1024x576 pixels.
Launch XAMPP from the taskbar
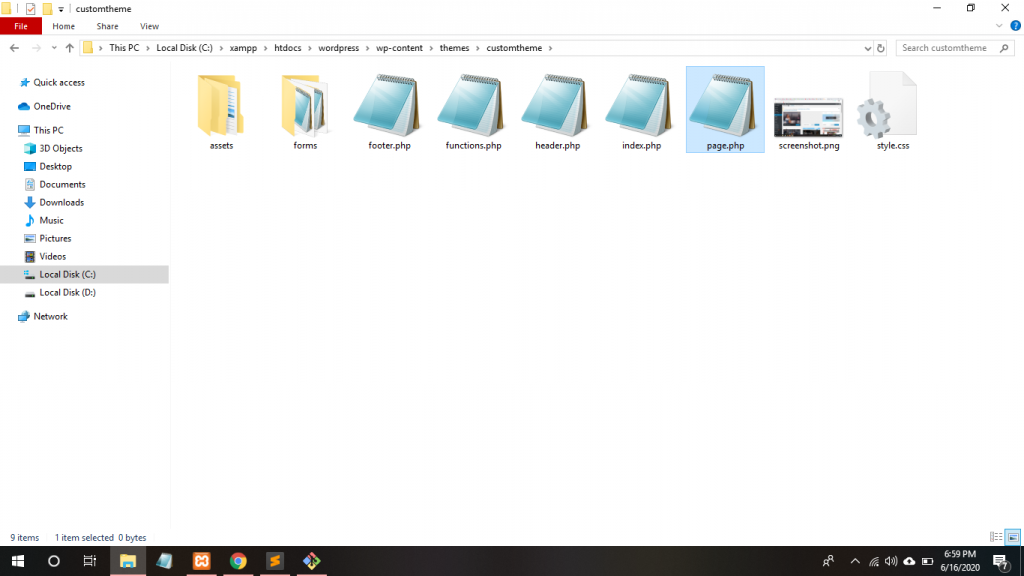[x=201, y=561]
